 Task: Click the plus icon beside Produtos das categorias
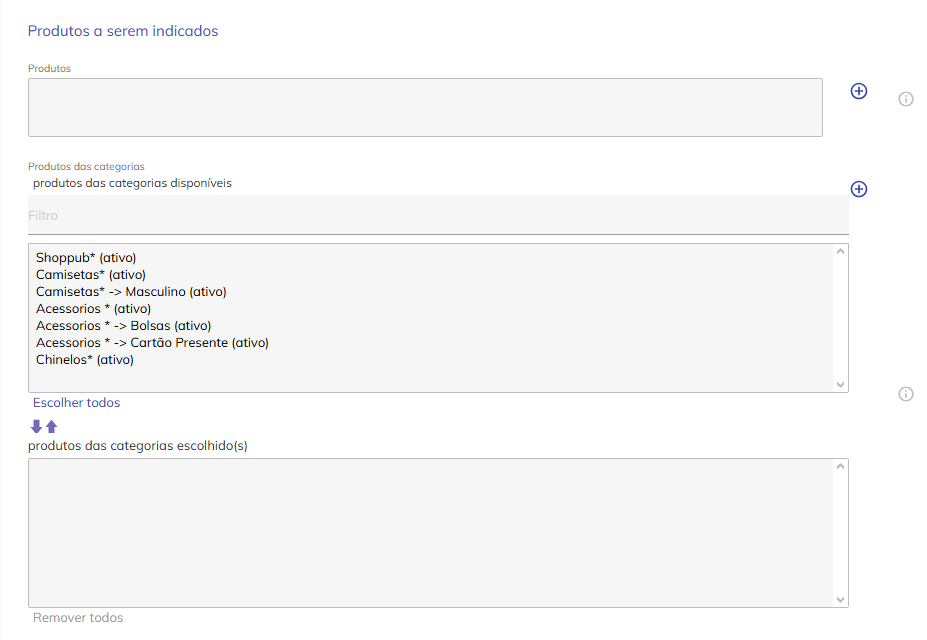(858, 189)
